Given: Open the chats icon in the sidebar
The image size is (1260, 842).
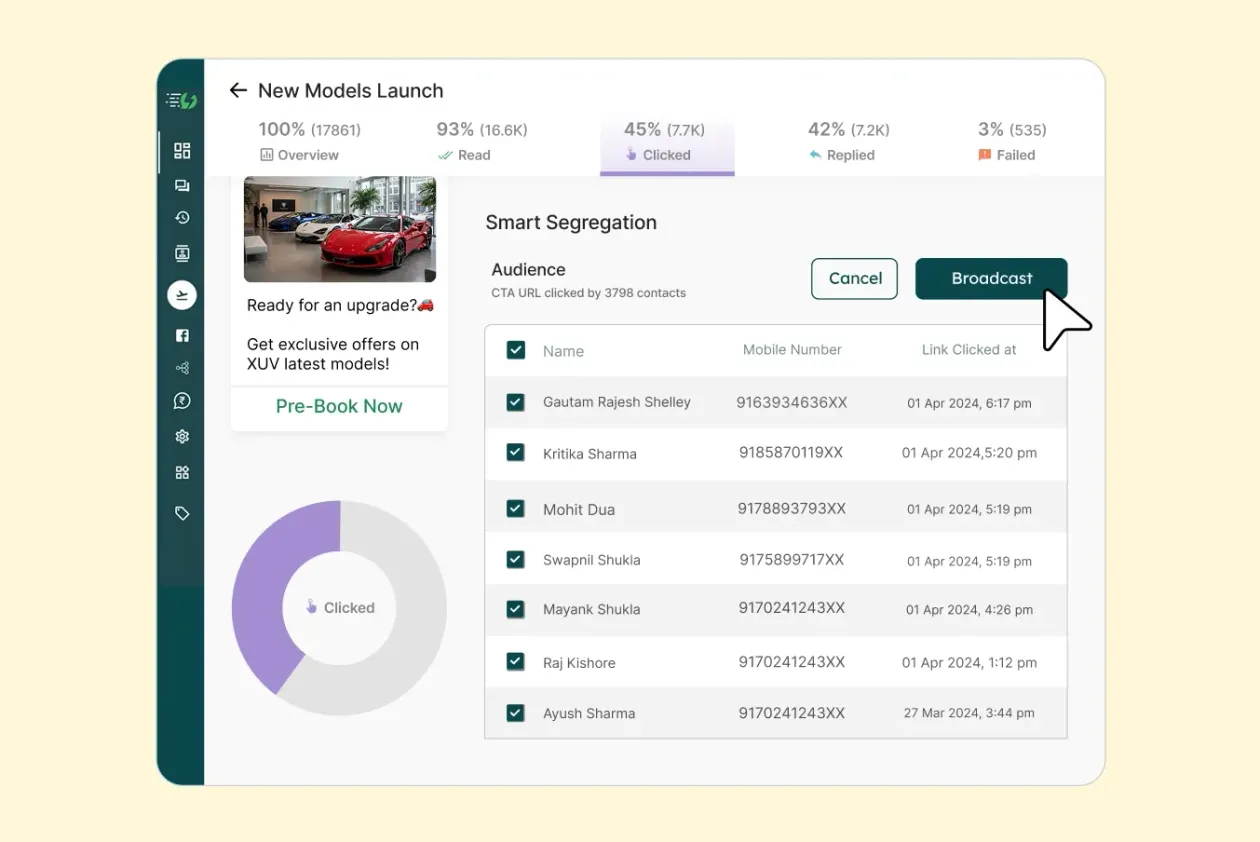Looking at the screenshot, I should (x=182, y=185).
